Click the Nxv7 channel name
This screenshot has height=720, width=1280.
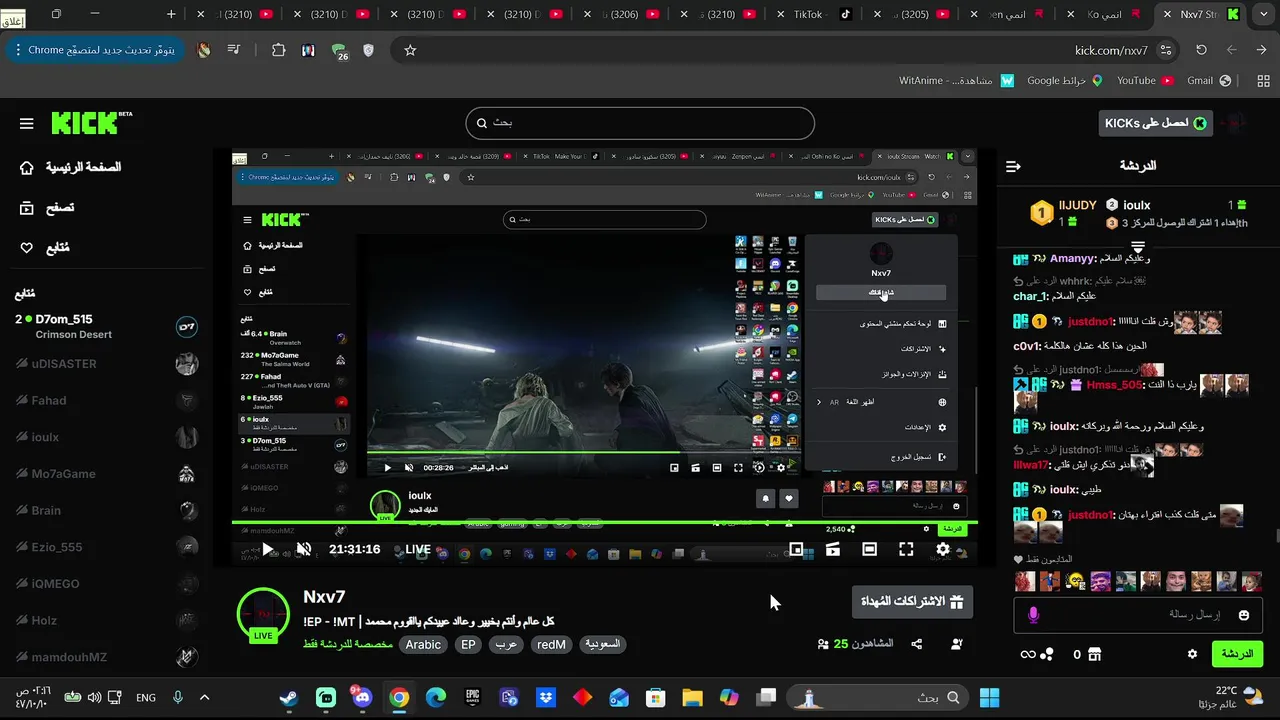[x=324, y=597]
